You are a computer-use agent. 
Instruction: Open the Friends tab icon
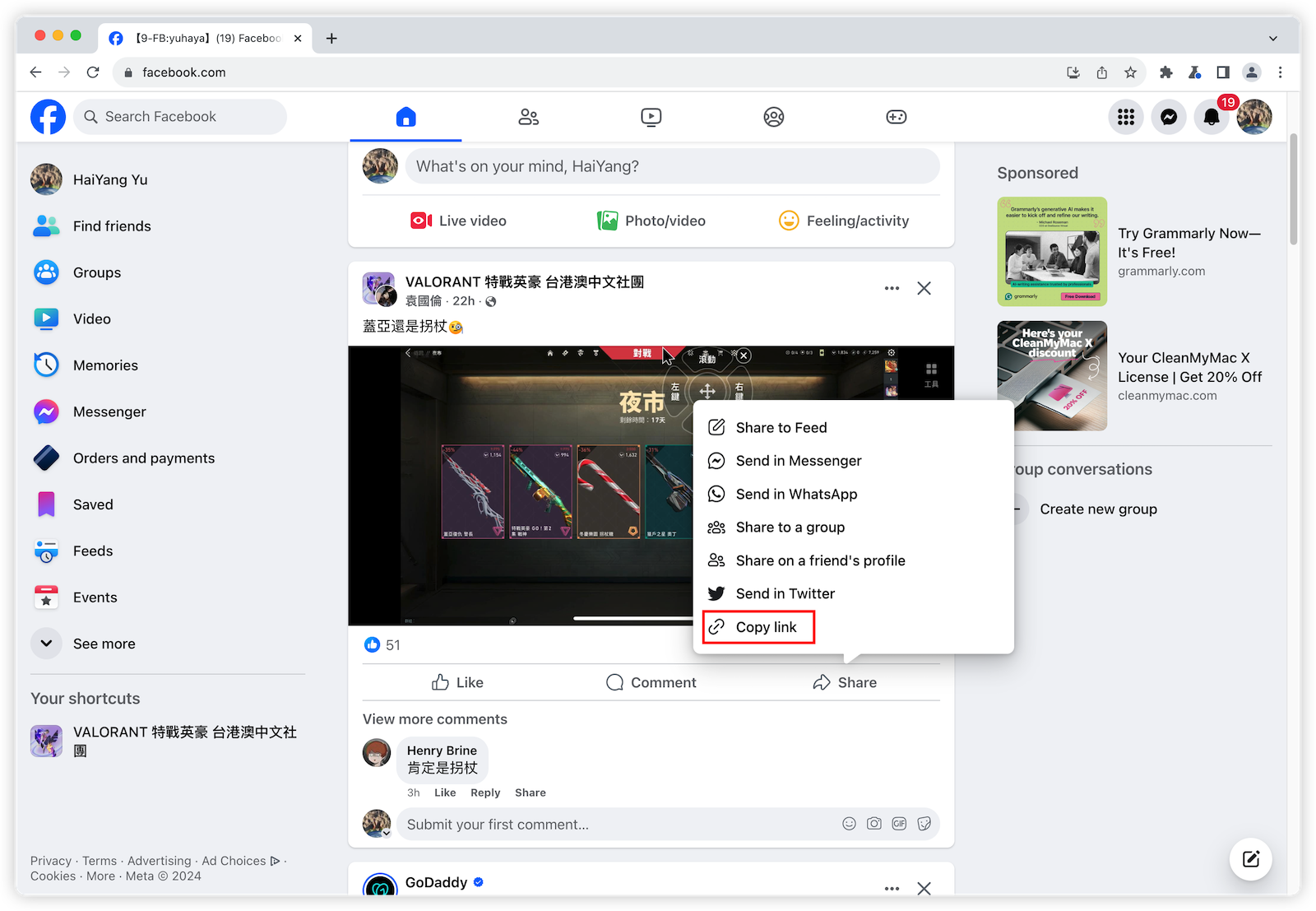point(528,117)
